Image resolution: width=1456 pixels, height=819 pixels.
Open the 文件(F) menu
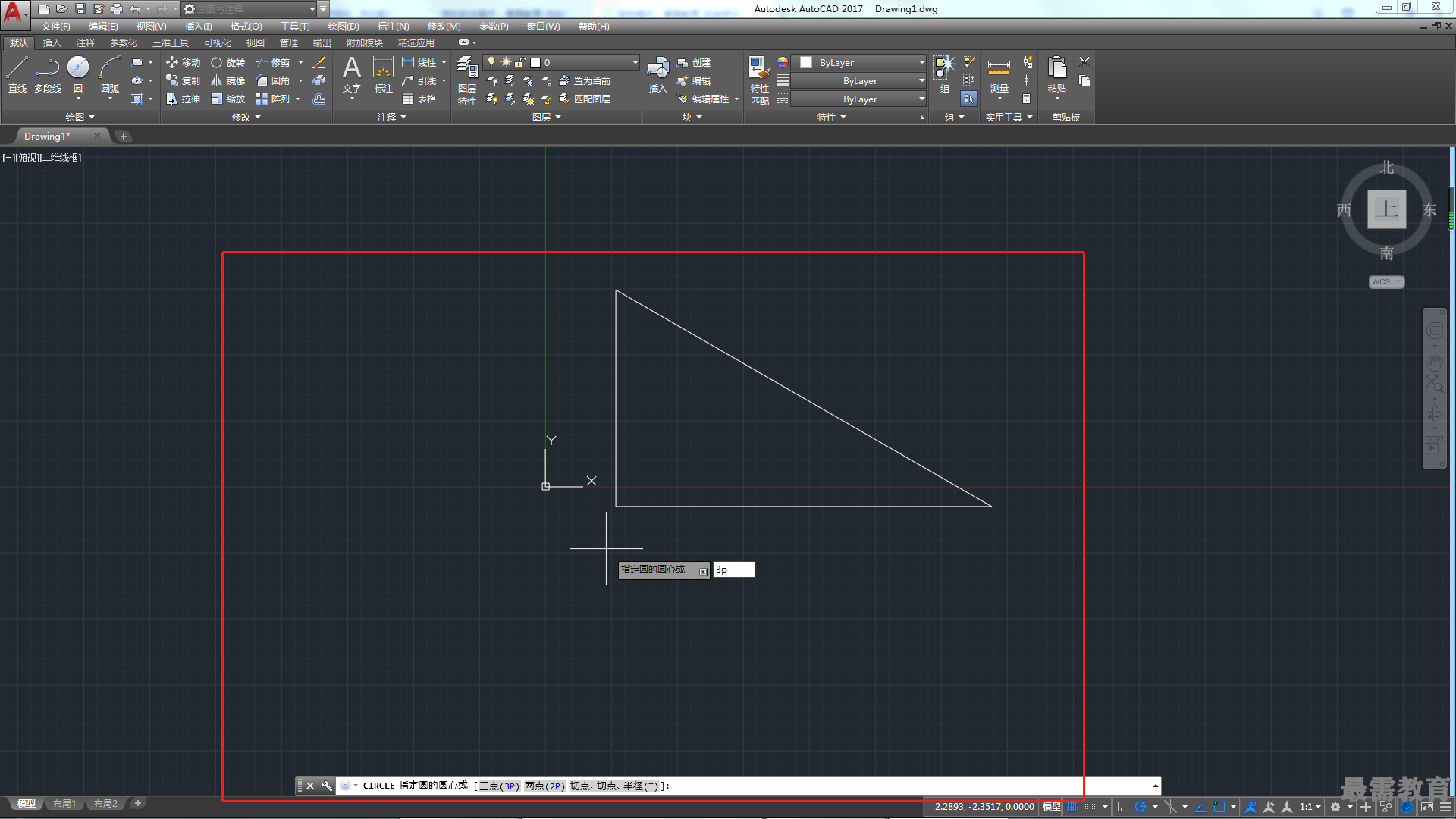pyautogui.click(x=55, y=26)
